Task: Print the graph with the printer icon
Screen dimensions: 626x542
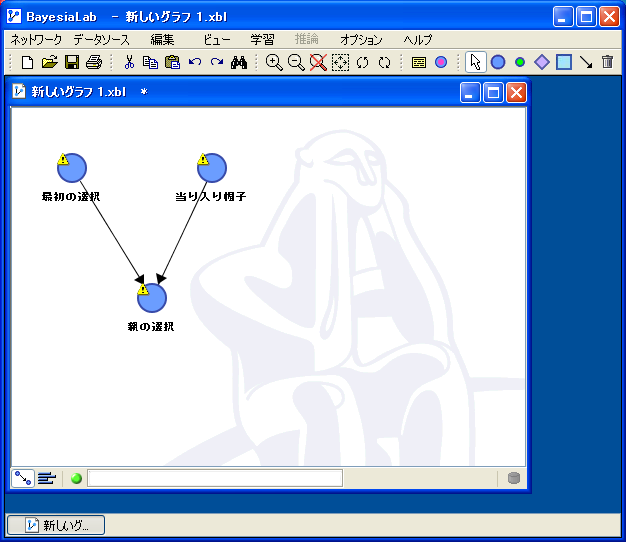Action: click(94, 62)
